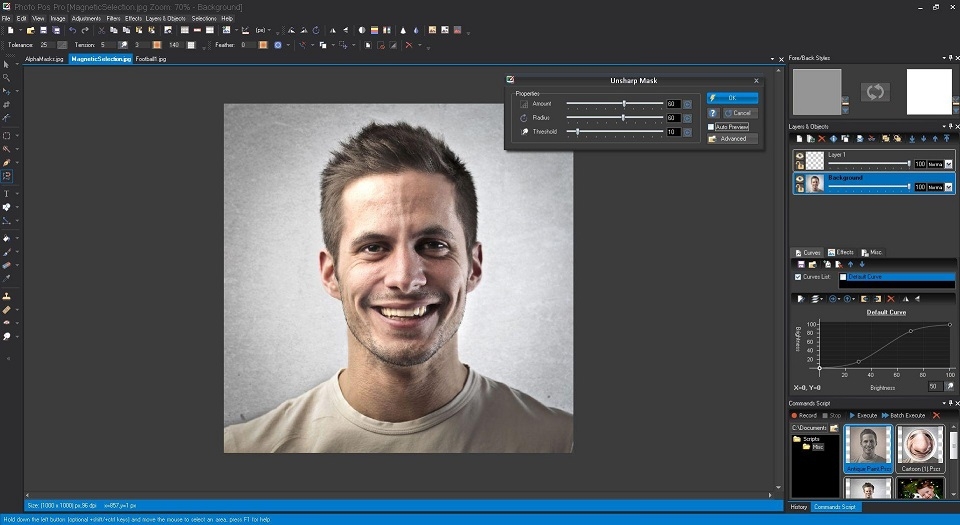The height and width of the screenshot is (525, 960).
Task: Click the Undo arrow in the toolbar
Action: tap(72, 30)
